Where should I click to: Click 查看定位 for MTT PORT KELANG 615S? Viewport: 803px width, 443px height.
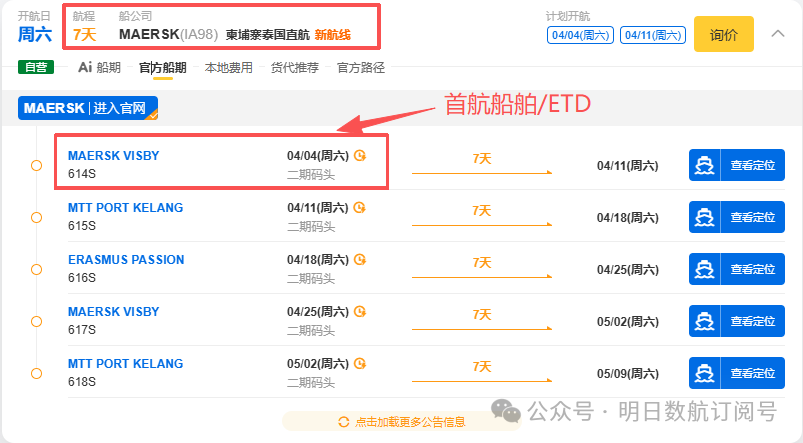pos(737,217)
